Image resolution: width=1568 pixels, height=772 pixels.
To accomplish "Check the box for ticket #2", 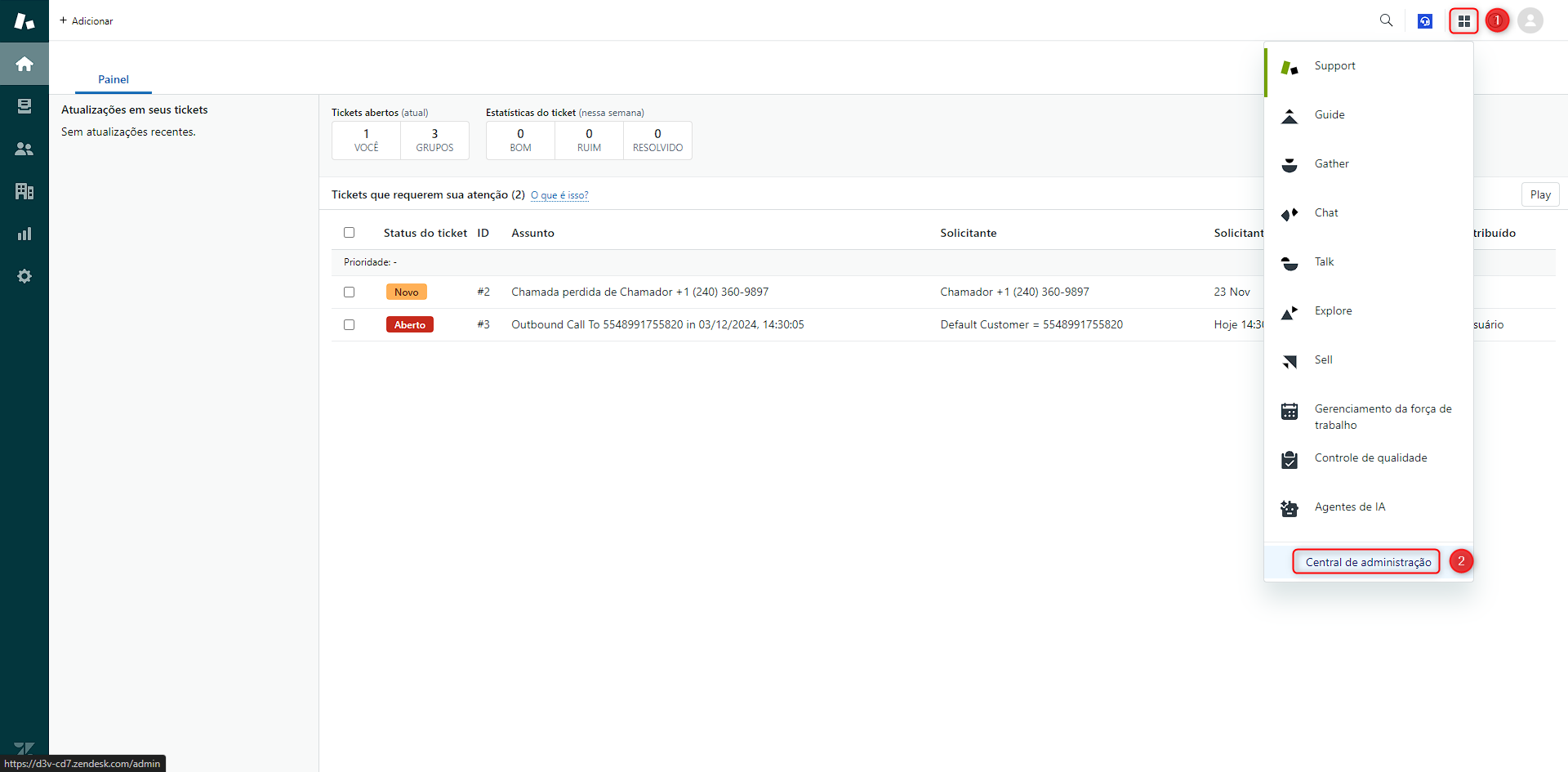I will pyautogui.click(x=350, y=292).
